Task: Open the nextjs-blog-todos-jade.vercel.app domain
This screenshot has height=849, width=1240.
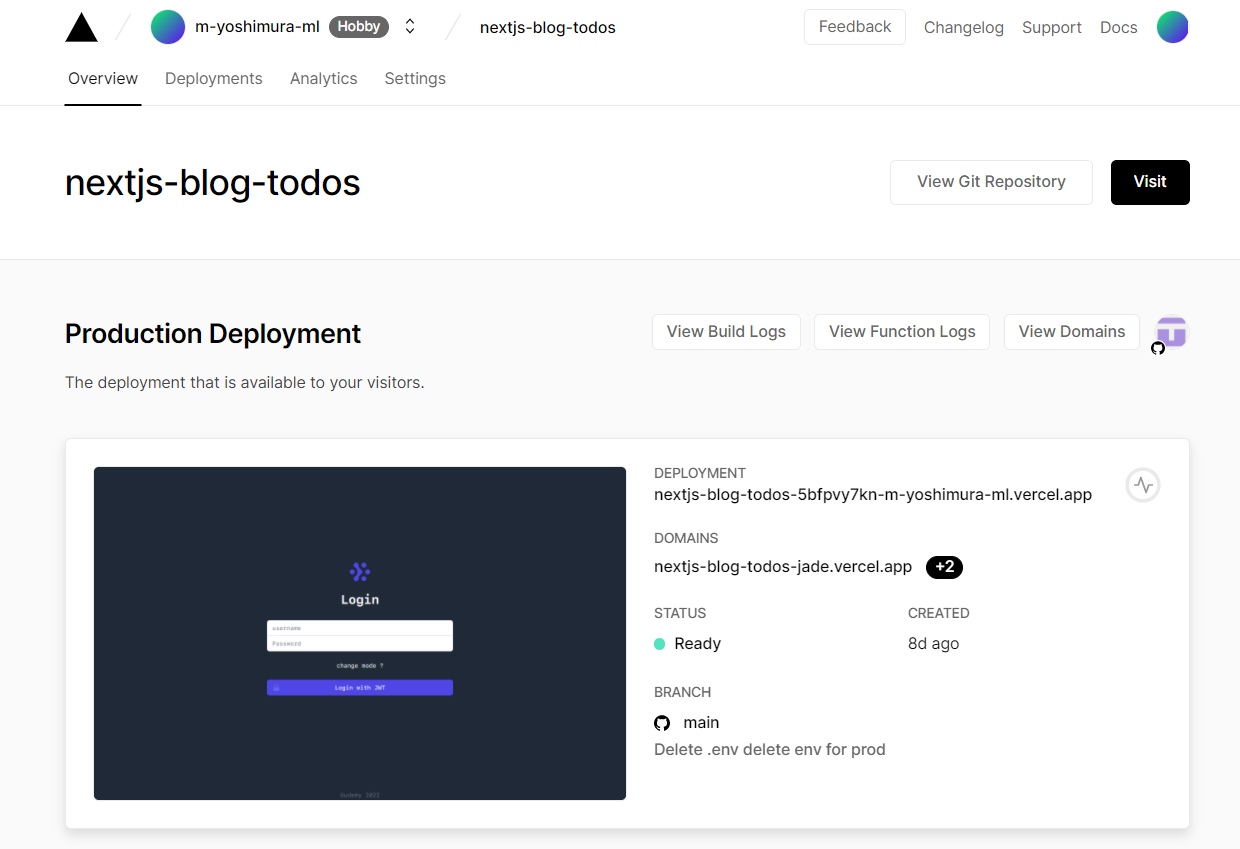Action: tap(783, 566)
